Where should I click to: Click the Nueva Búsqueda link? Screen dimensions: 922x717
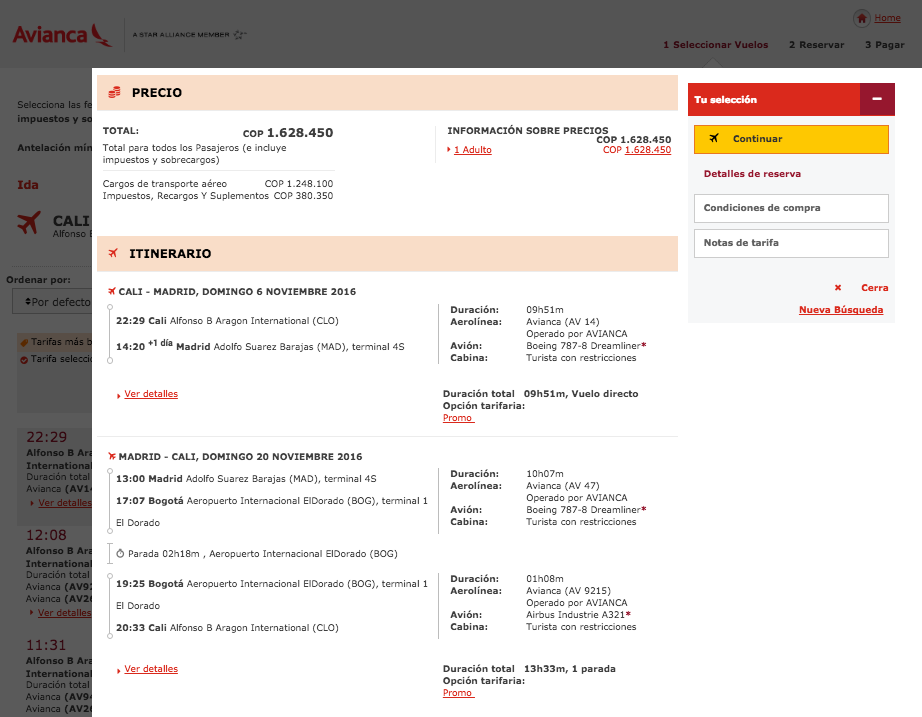(840, 310)
